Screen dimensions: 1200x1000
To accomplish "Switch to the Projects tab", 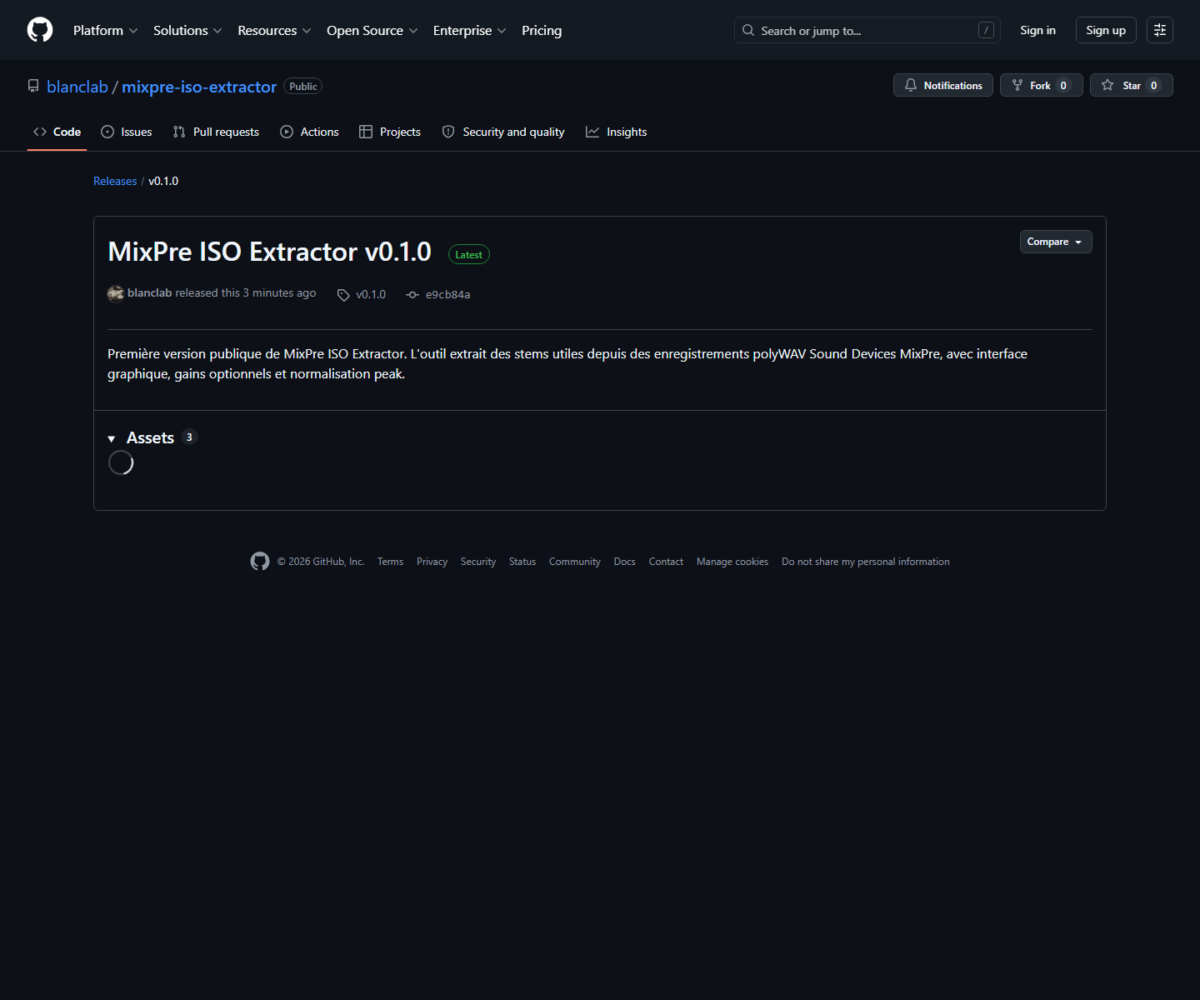I will pos(390,132).
